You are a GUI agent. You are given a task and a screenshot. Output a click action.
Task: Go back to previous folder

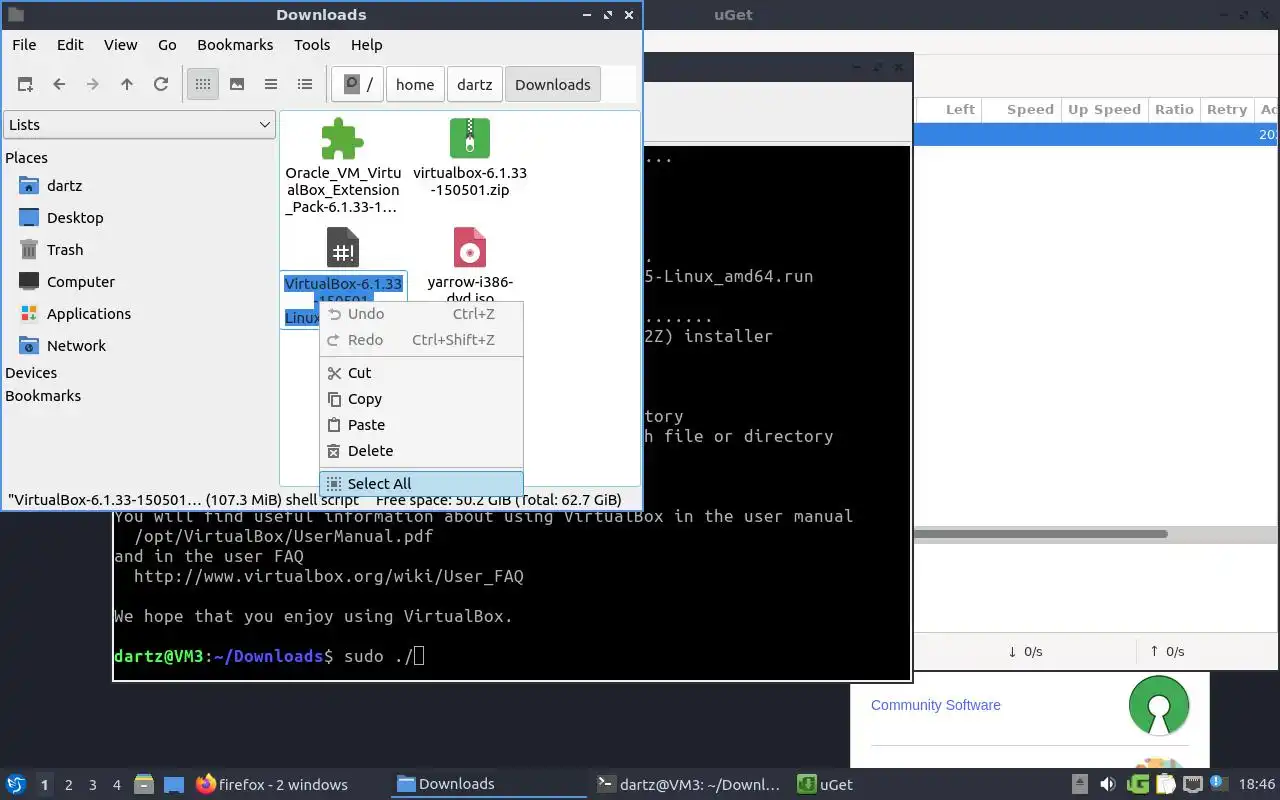pyautogui.click(x=59, y=85)
